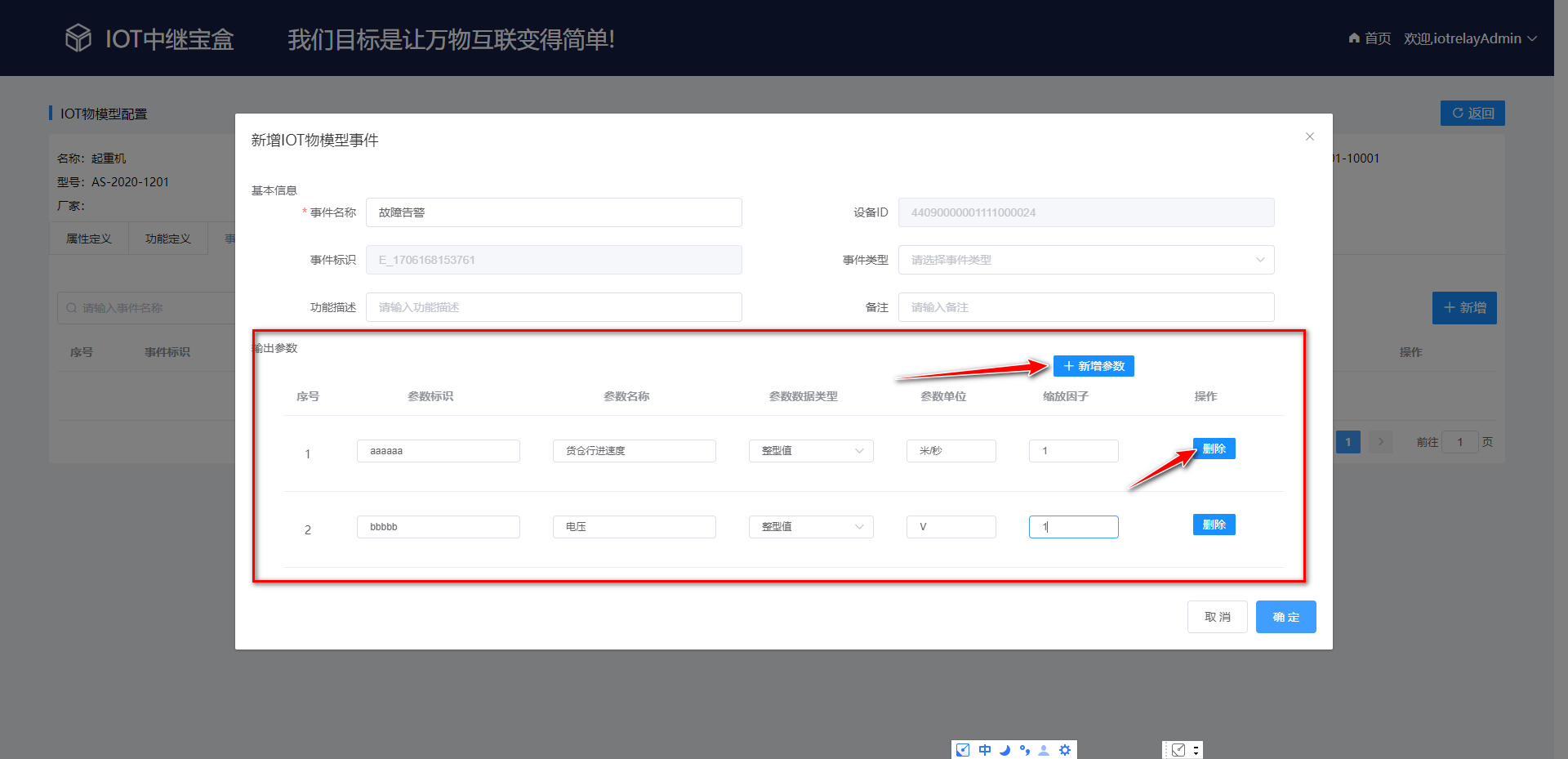Click the refresh icon inside 返回 button
1568x759 pixels.
[x=1457, y=113]
